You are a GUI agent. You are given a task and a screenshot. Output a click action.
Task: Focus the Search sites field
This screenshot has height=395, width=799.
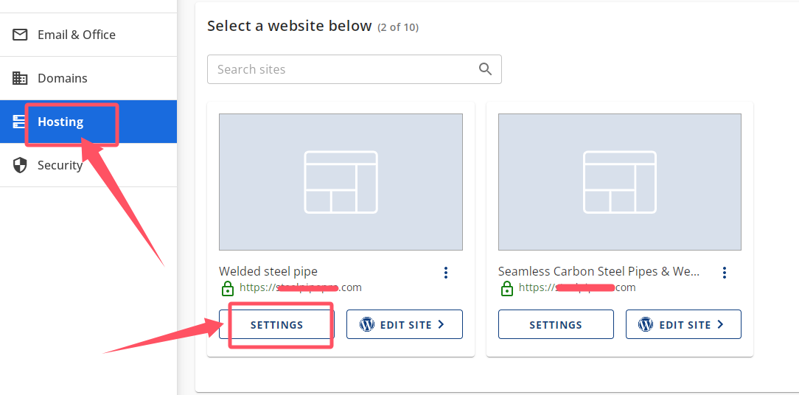coord(354,69)
